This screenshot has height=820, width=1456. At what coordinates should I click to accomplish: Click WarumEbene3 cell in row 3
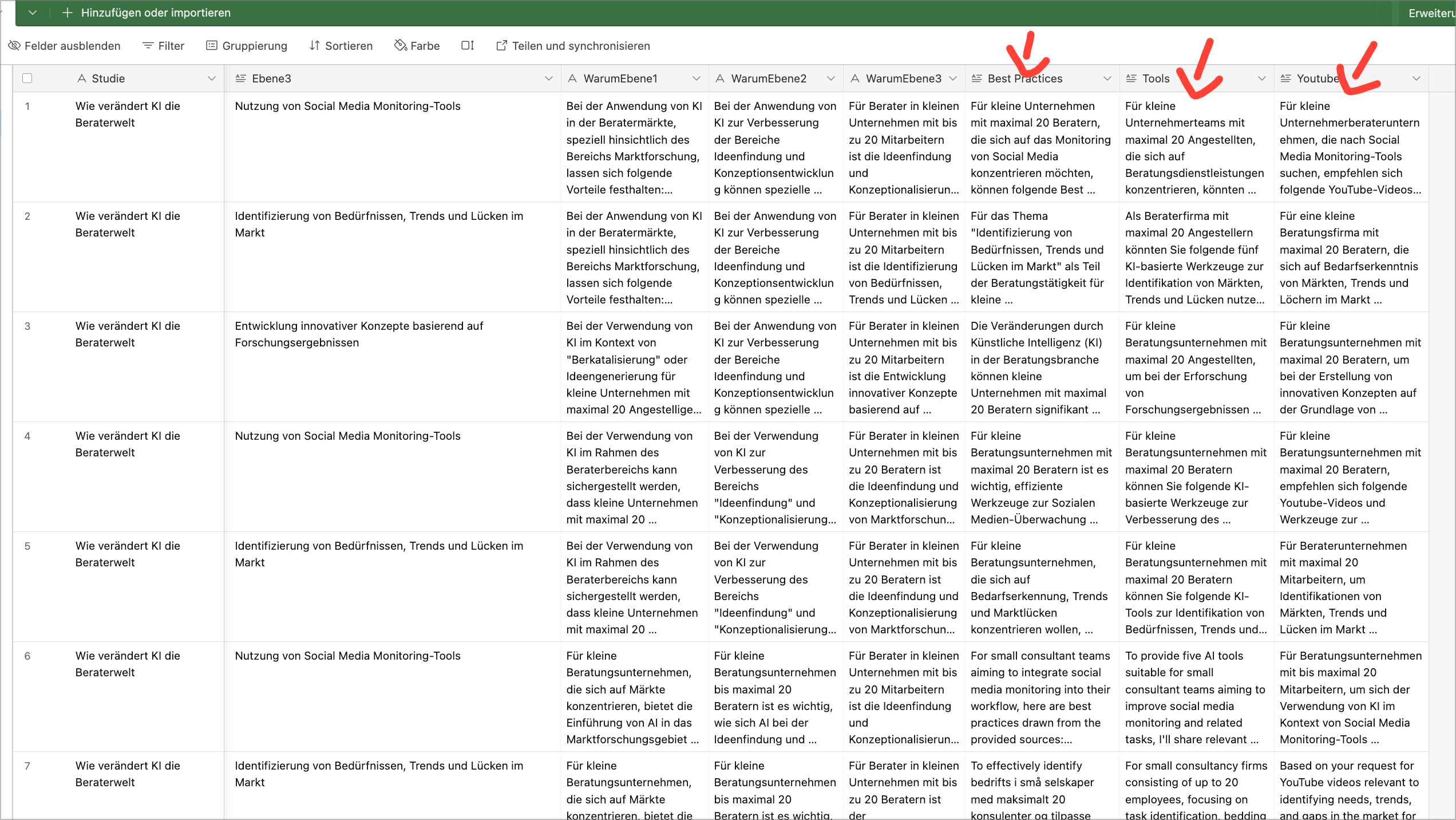point(904,367)
